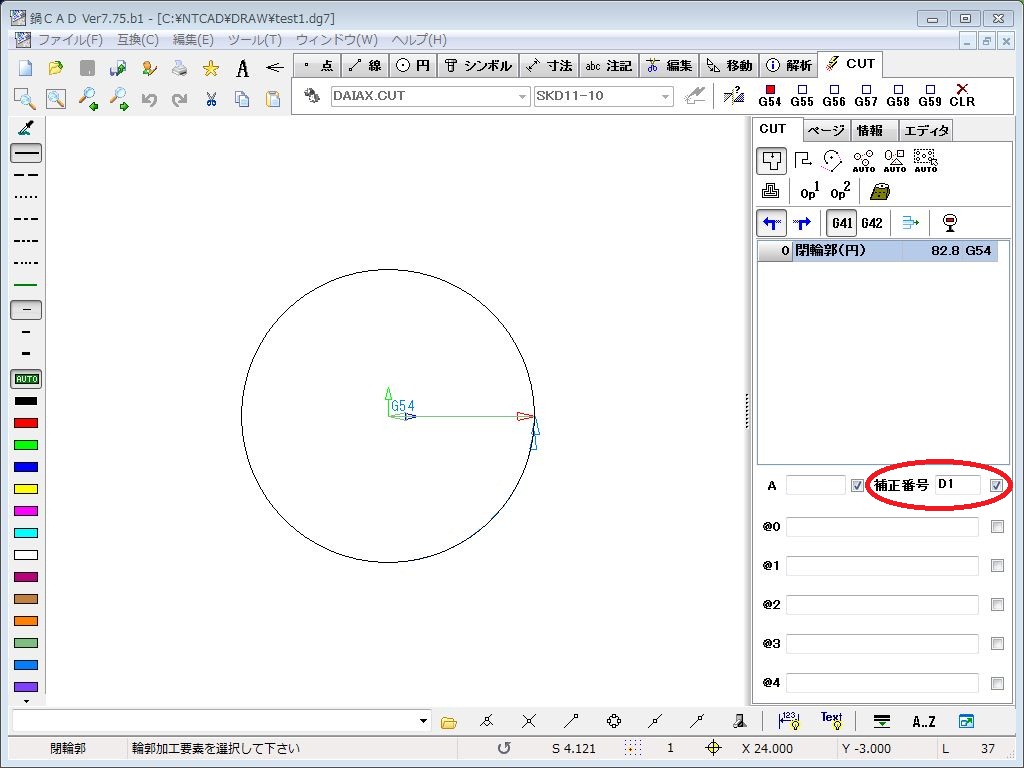
Task: Click the paste clipboard icon
Action: (273, 99)
